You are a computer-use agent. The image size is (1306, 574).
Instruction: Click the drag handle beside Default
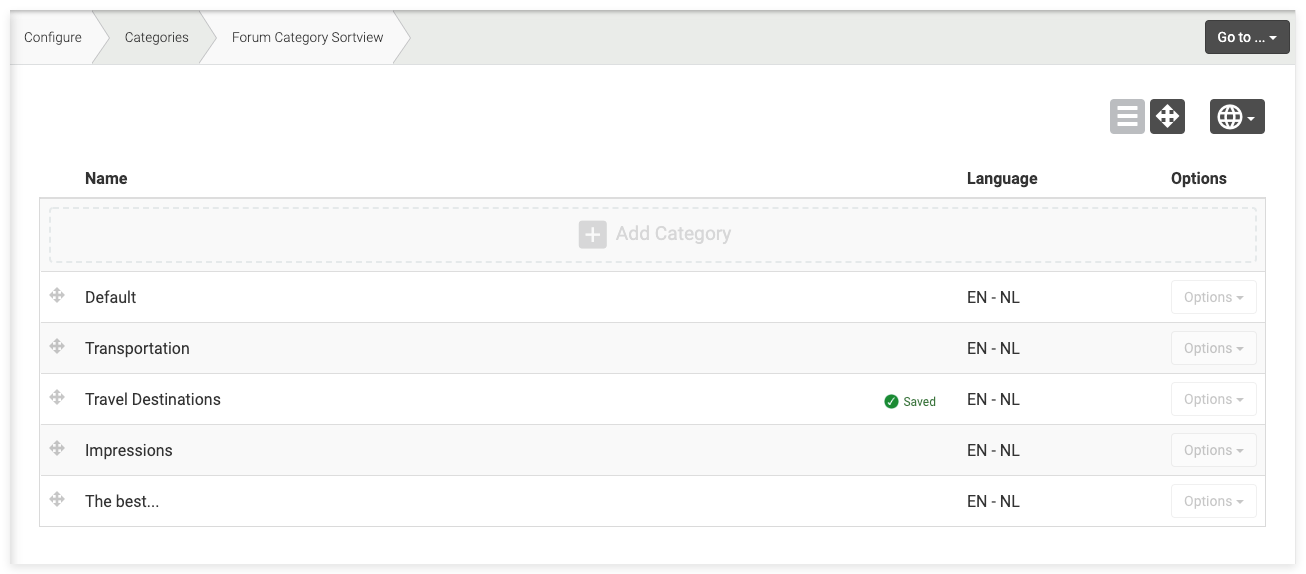[57, 295]
